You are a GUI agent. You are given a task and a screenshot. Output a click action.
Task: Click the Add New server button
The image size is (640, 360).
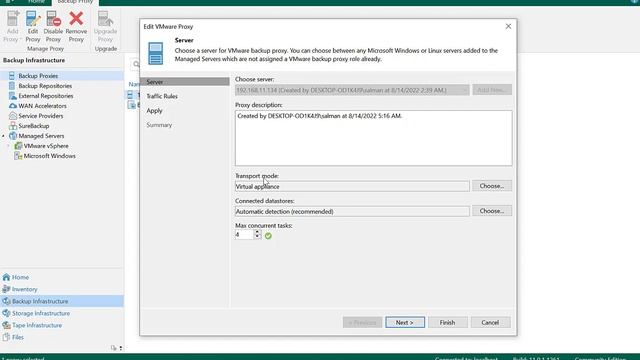pyautogui.click(x=492, y=90)
